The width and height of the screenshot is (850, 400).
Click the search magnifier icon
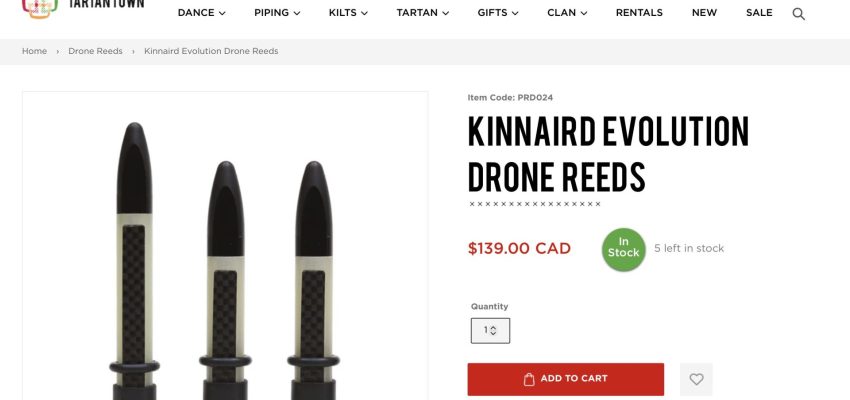(798, 13)
